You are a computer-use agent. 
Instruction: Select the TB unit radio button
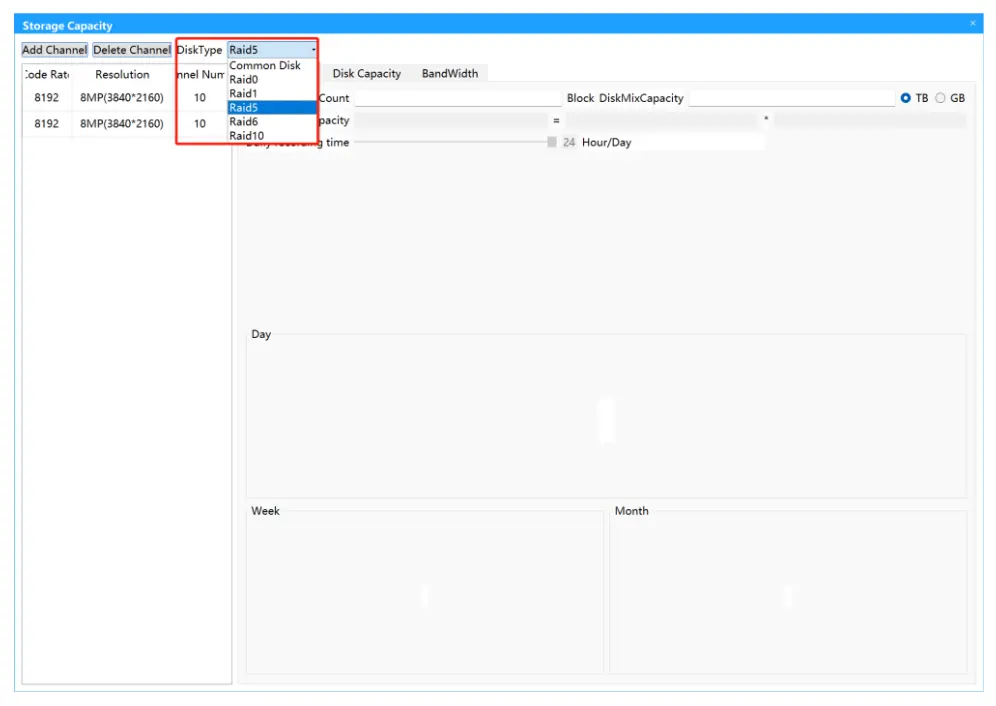905,98
